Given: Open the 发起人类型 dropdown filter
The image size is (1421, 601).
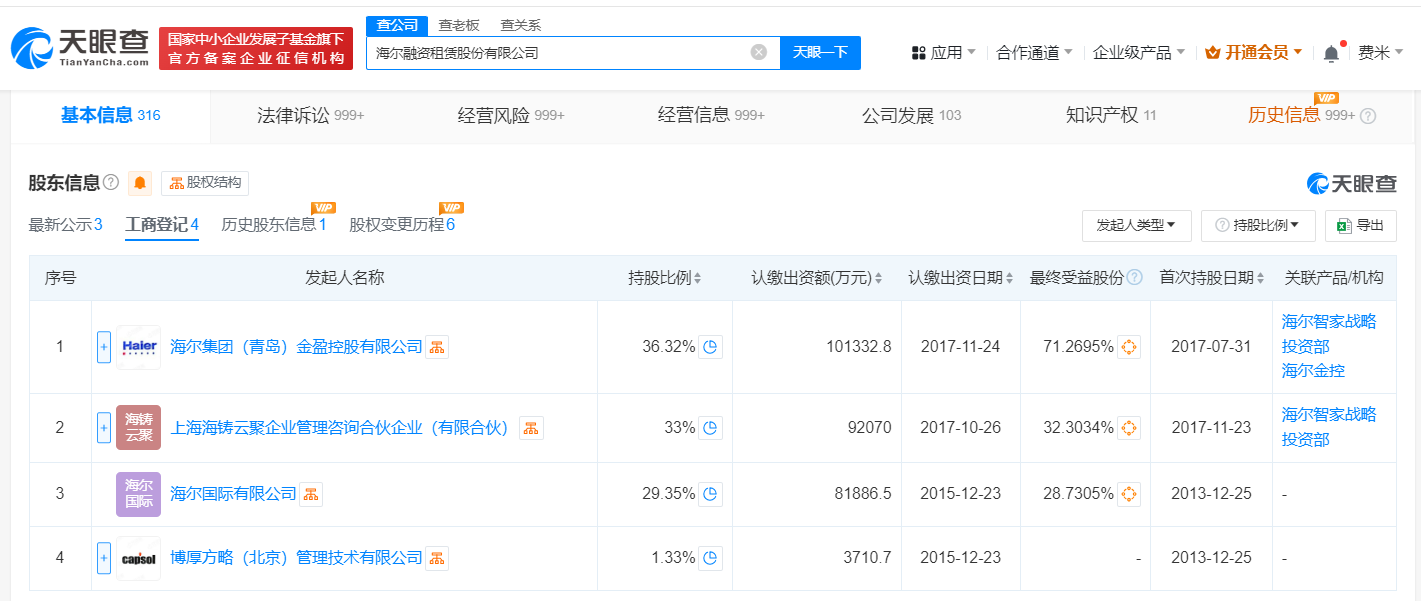Looking at the screenshot, I should tap(1136, 226).
